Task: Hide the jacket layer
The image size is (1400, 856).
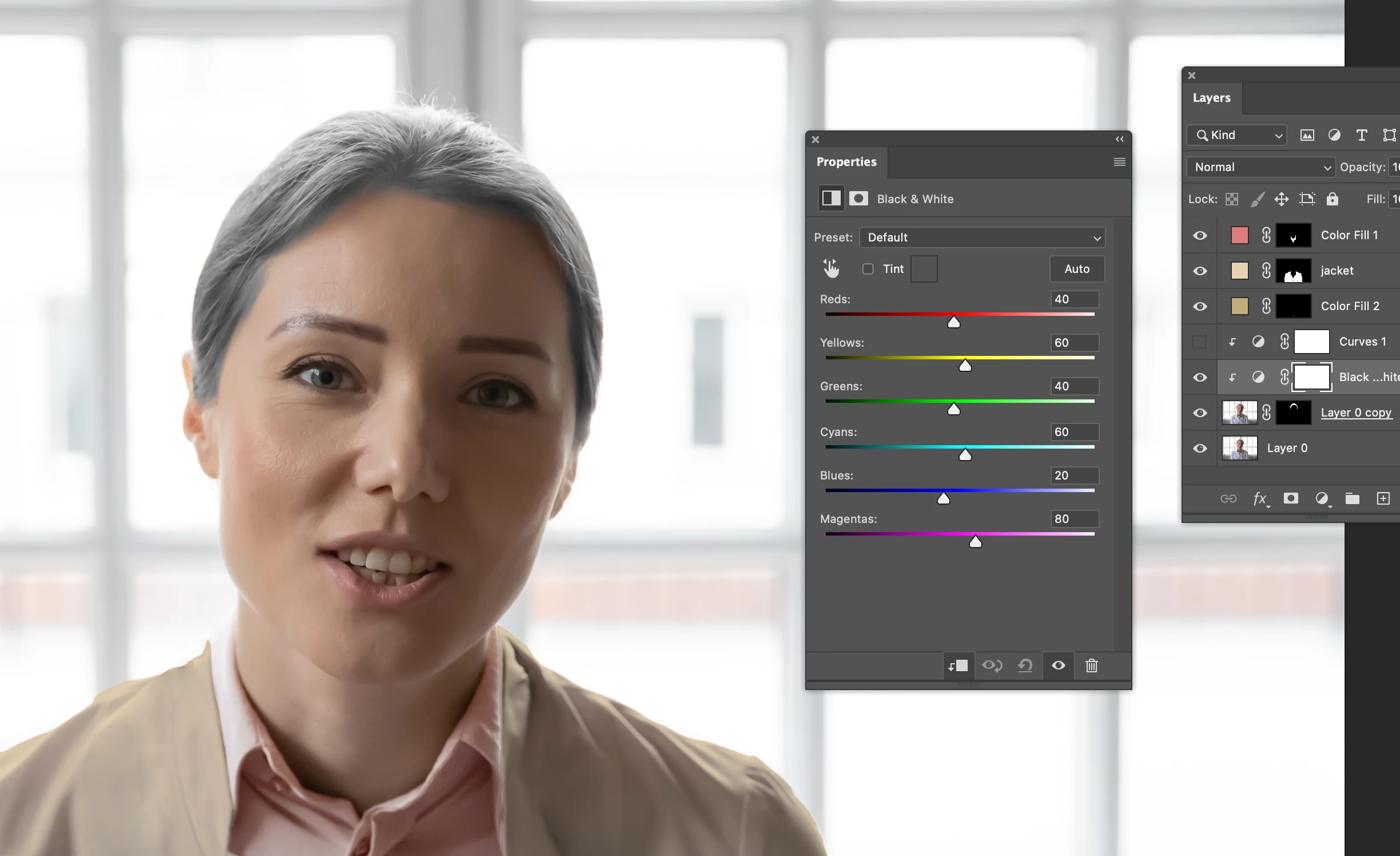Action: point(1200,271)
